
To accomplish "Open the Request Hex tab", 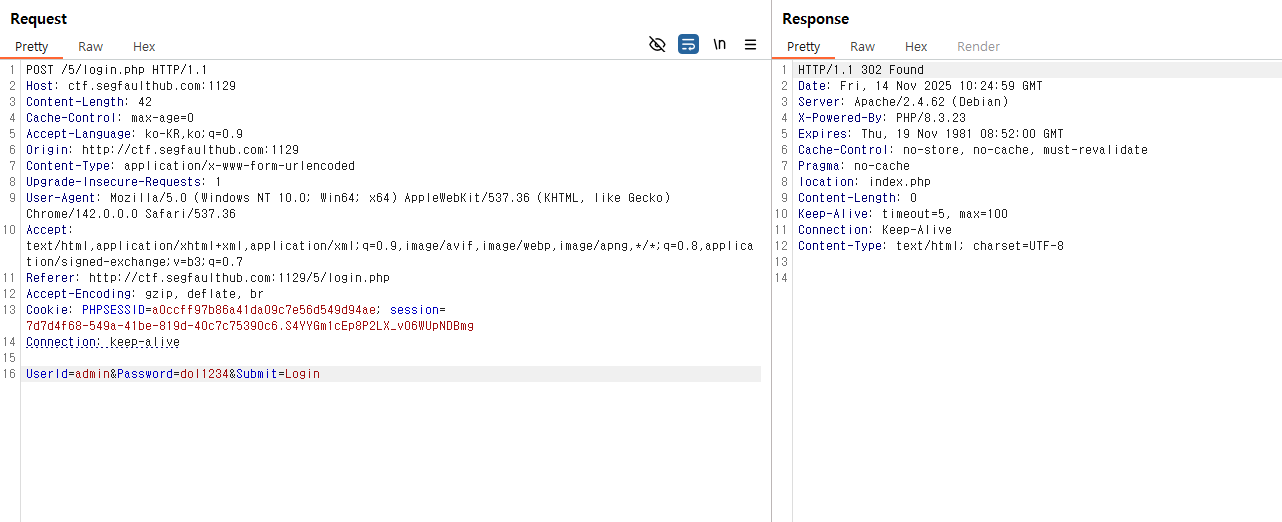I will coord(144,46).
